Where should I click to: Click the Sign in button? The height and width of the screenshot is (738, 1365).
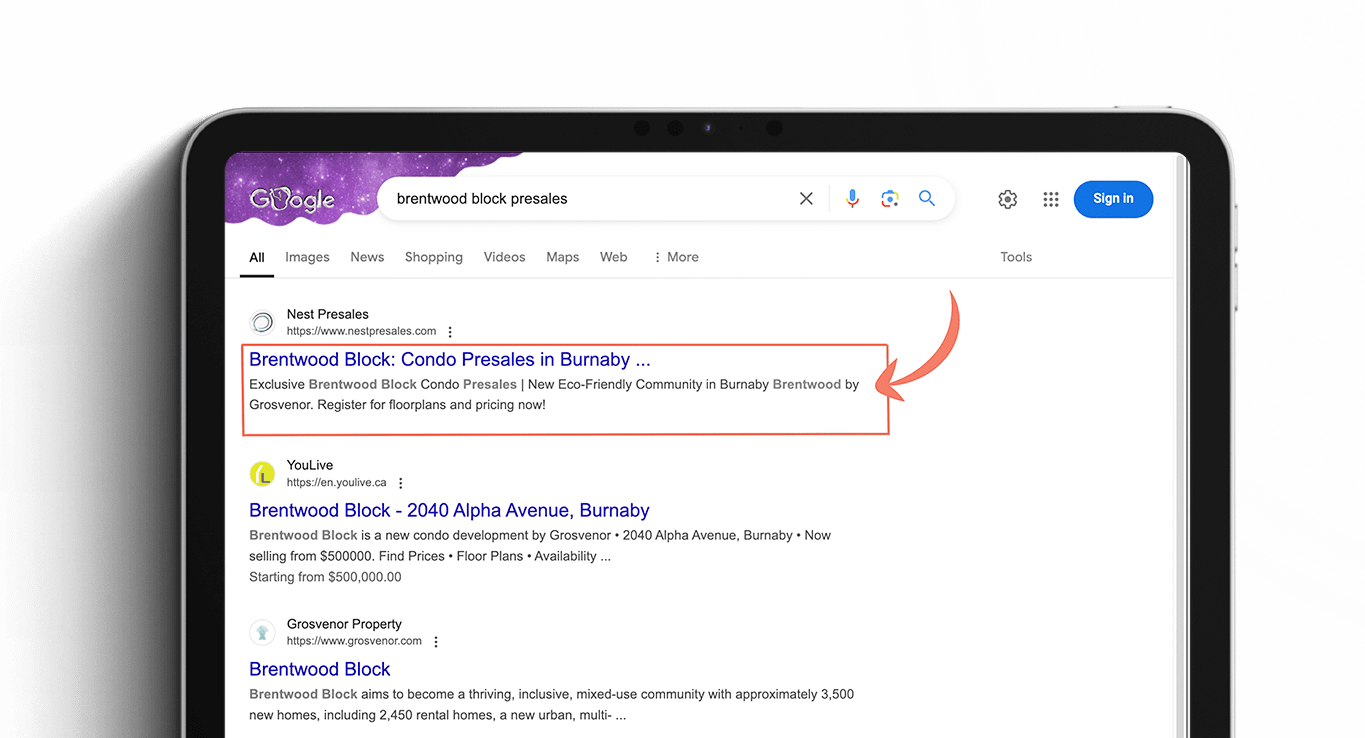click(x=1113, y=199)
